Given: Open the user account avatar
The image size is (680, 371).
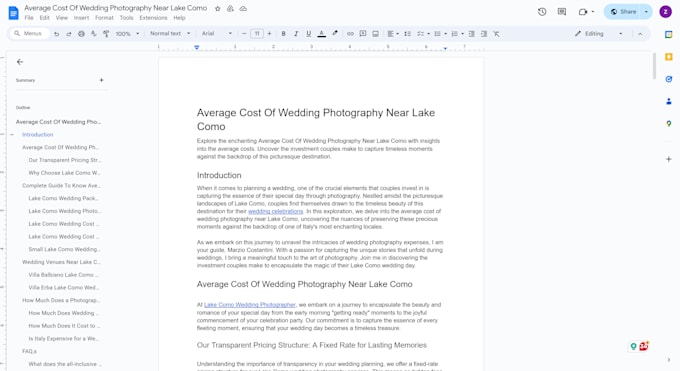Looking at the screenshot, I should (x=666, y=12).
